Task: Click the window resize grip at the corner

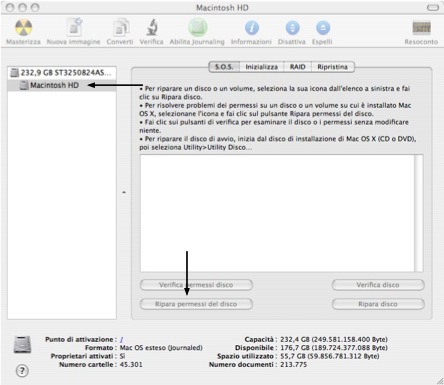Action: 440,381
